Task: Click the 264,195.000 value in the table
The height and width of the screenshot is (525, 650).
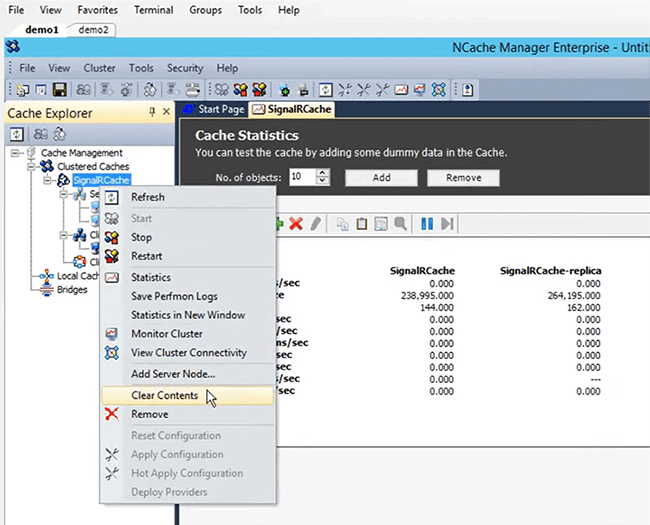Action: pyautogui.click(x=574, y=296)
